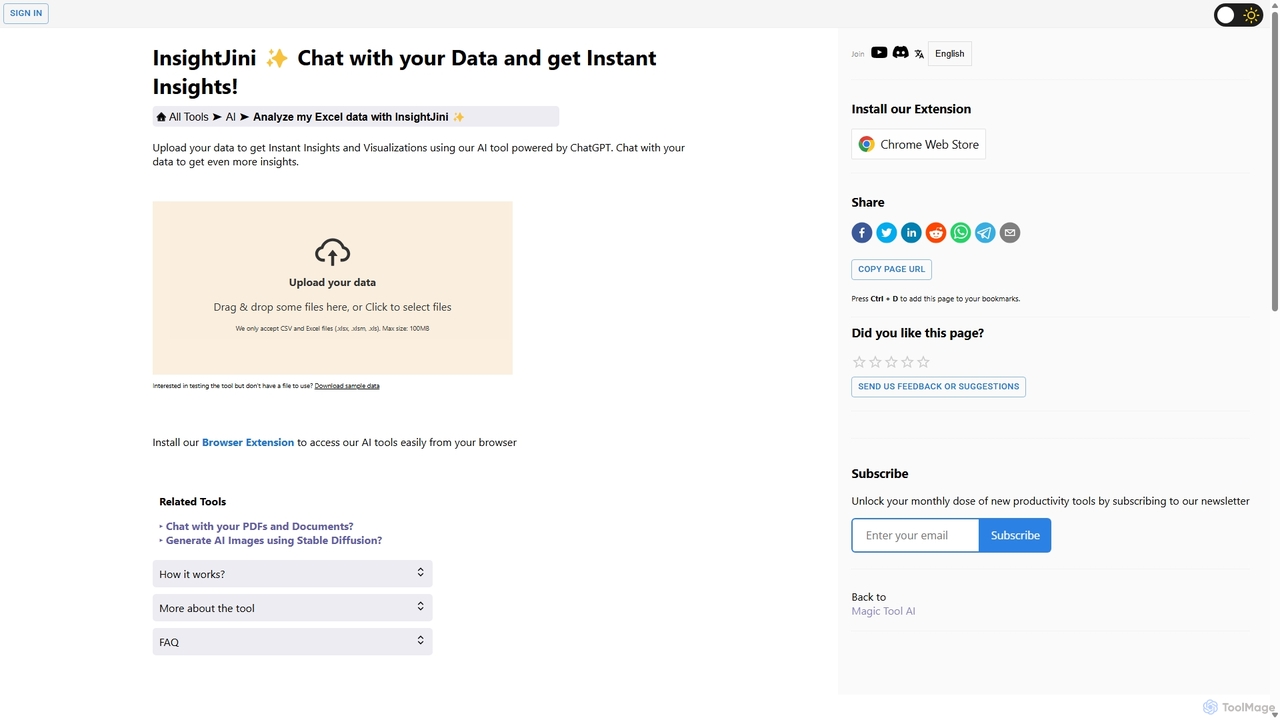Share the page via WhatsApp

[960, 233]
